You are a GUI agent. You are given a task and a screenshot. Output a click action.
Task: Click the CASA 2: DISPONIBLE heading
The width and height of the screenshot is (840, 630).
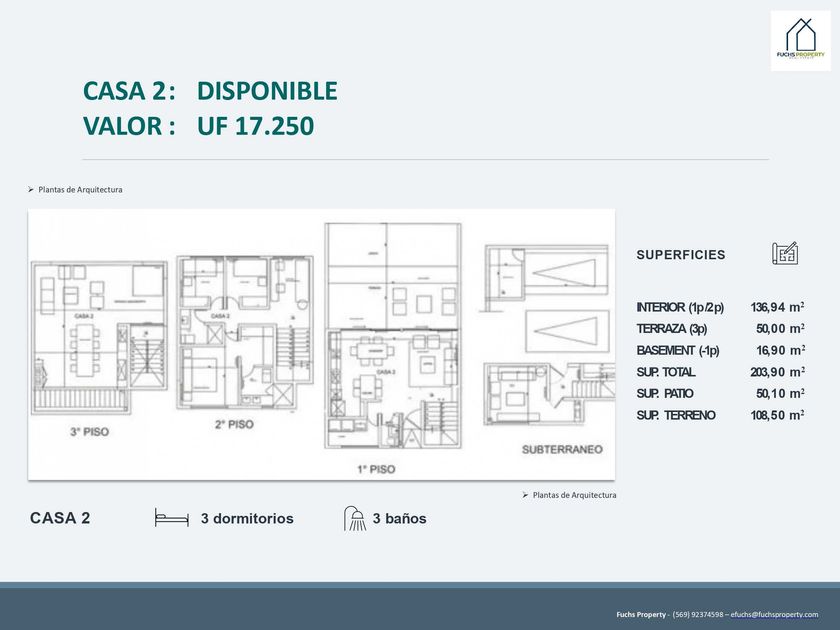coord(210,91)
